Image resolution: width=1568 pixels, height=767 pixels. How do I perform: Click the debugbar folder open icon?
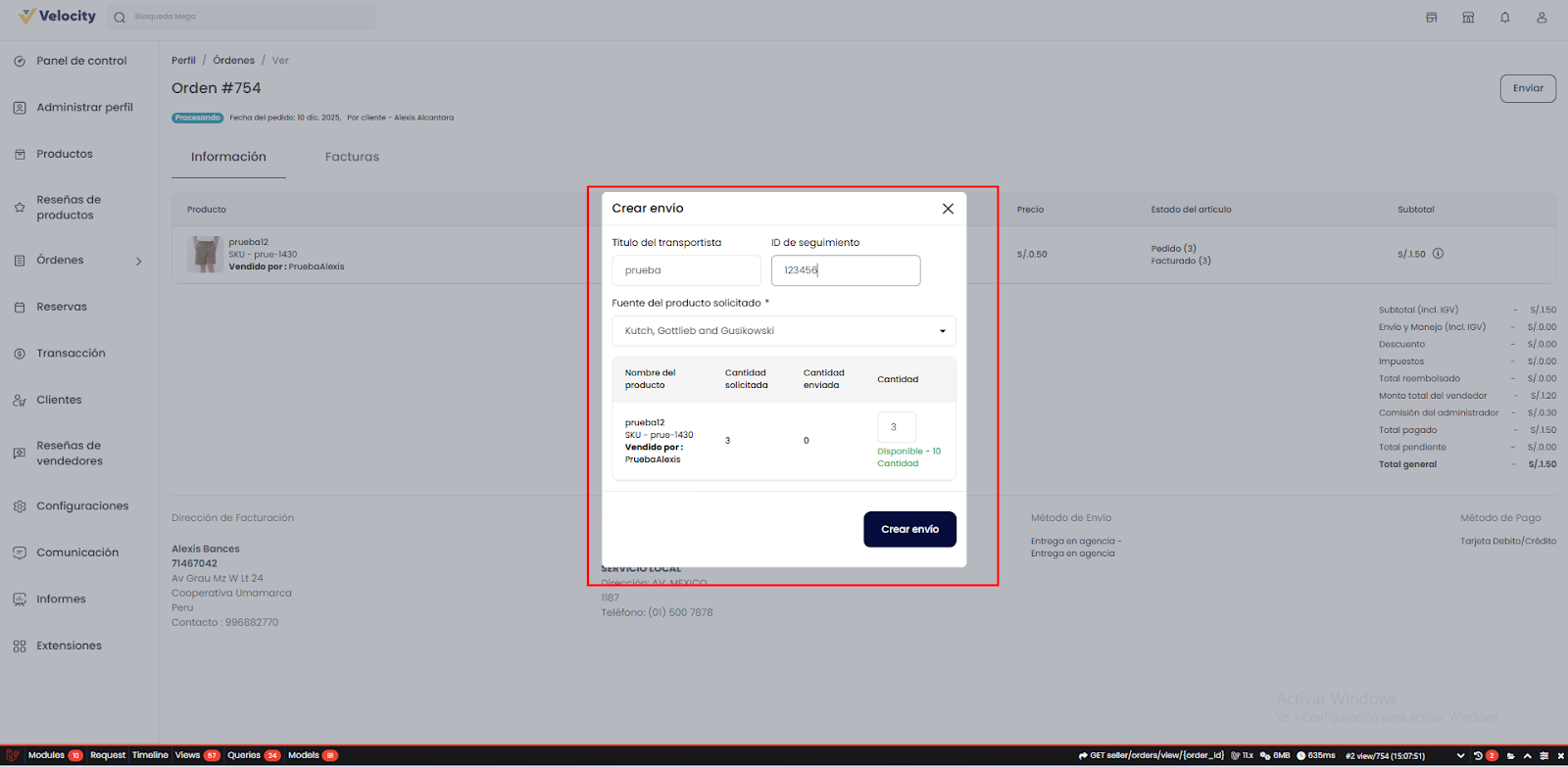(1510, 755)
